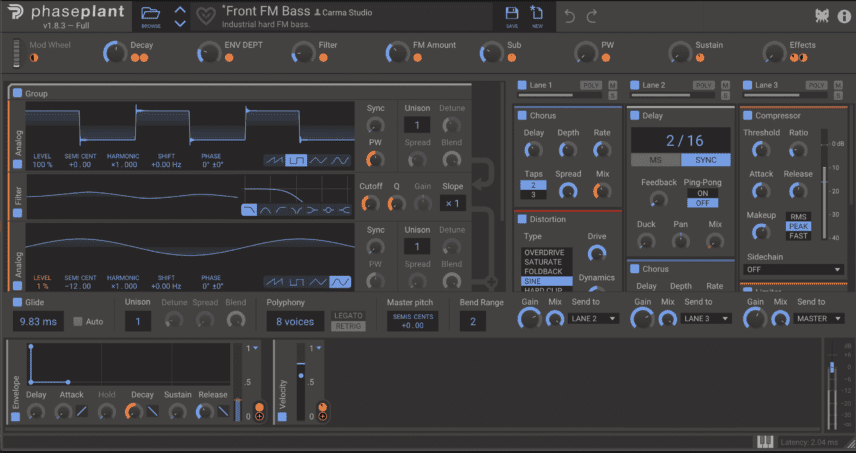Switch Delay time to MS mode
The image size is (856, 453).
[x=656, y=160]
